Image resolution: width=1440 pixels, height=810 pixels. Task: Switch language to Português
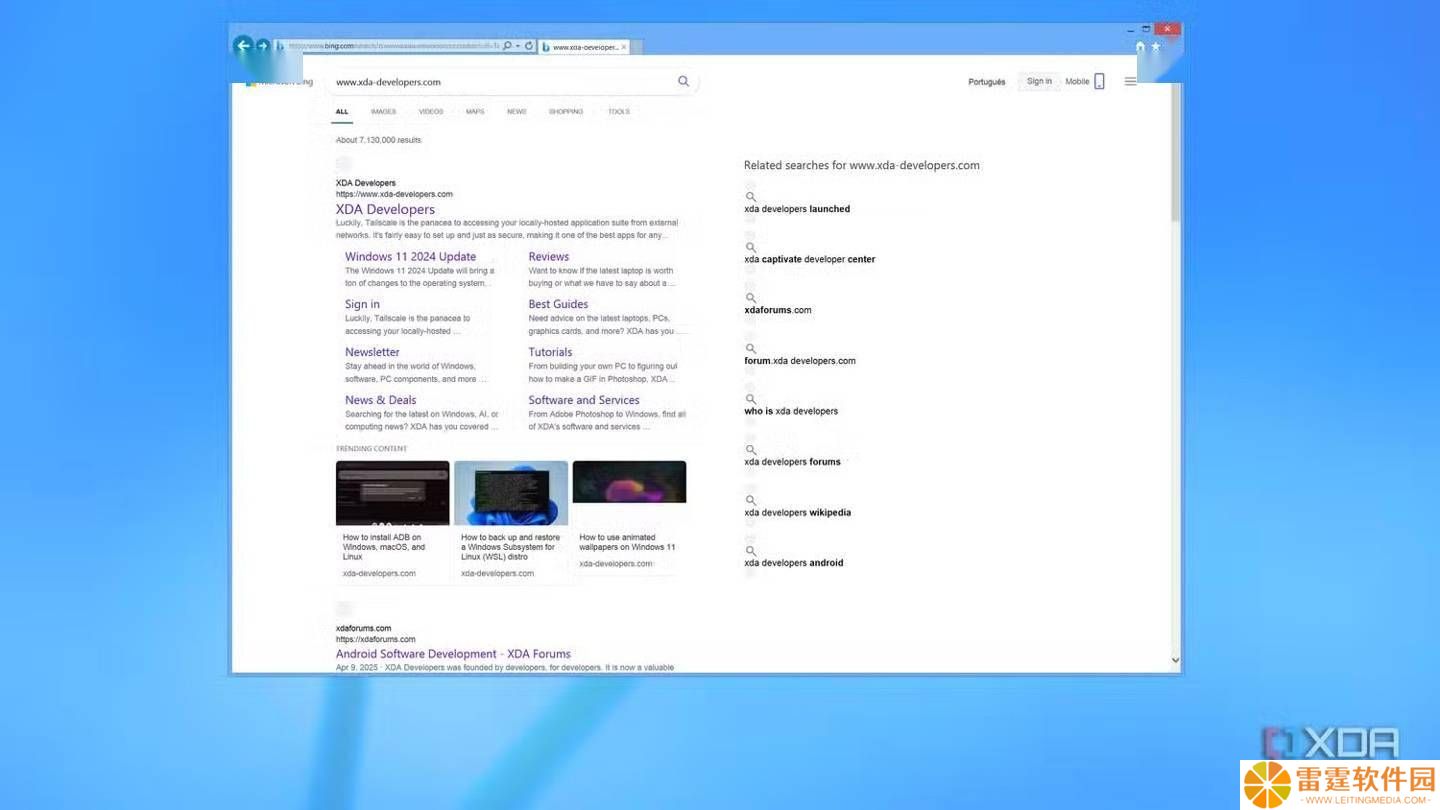(987, 82)
